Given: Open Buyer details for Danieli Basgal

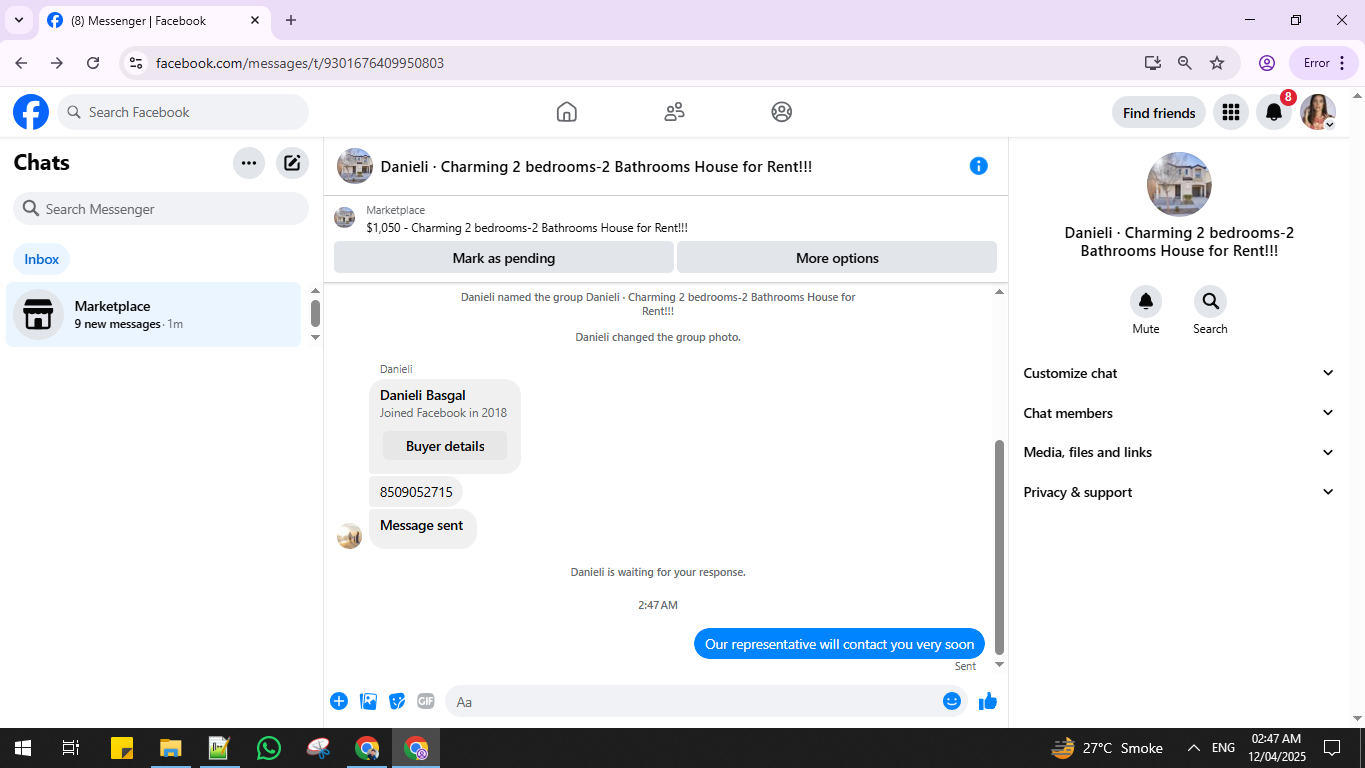Looking at the screenshot, I should [445, 446].
